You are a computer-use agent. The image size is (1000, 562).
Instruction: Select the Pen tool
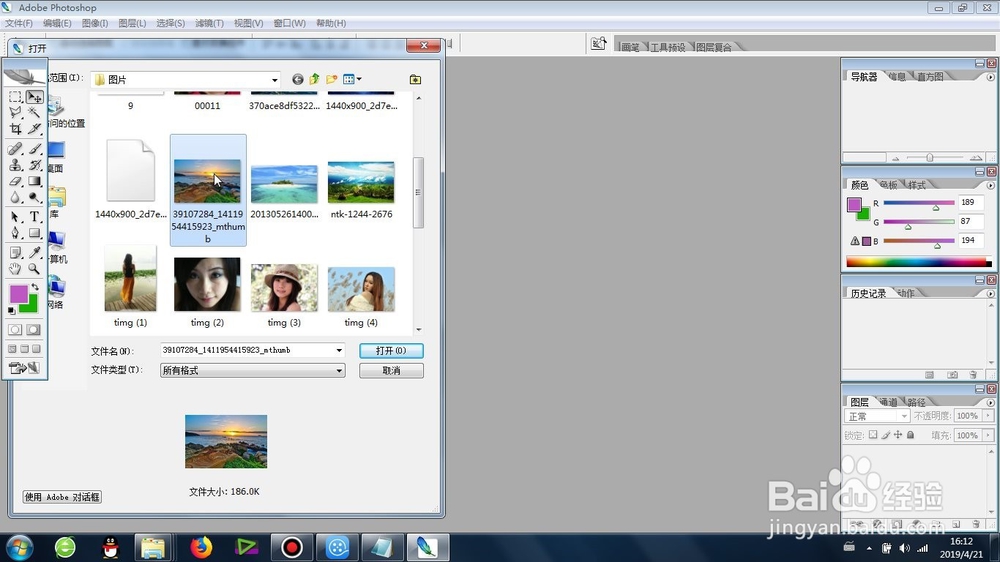pyautogui.click(x=15, y=233)
